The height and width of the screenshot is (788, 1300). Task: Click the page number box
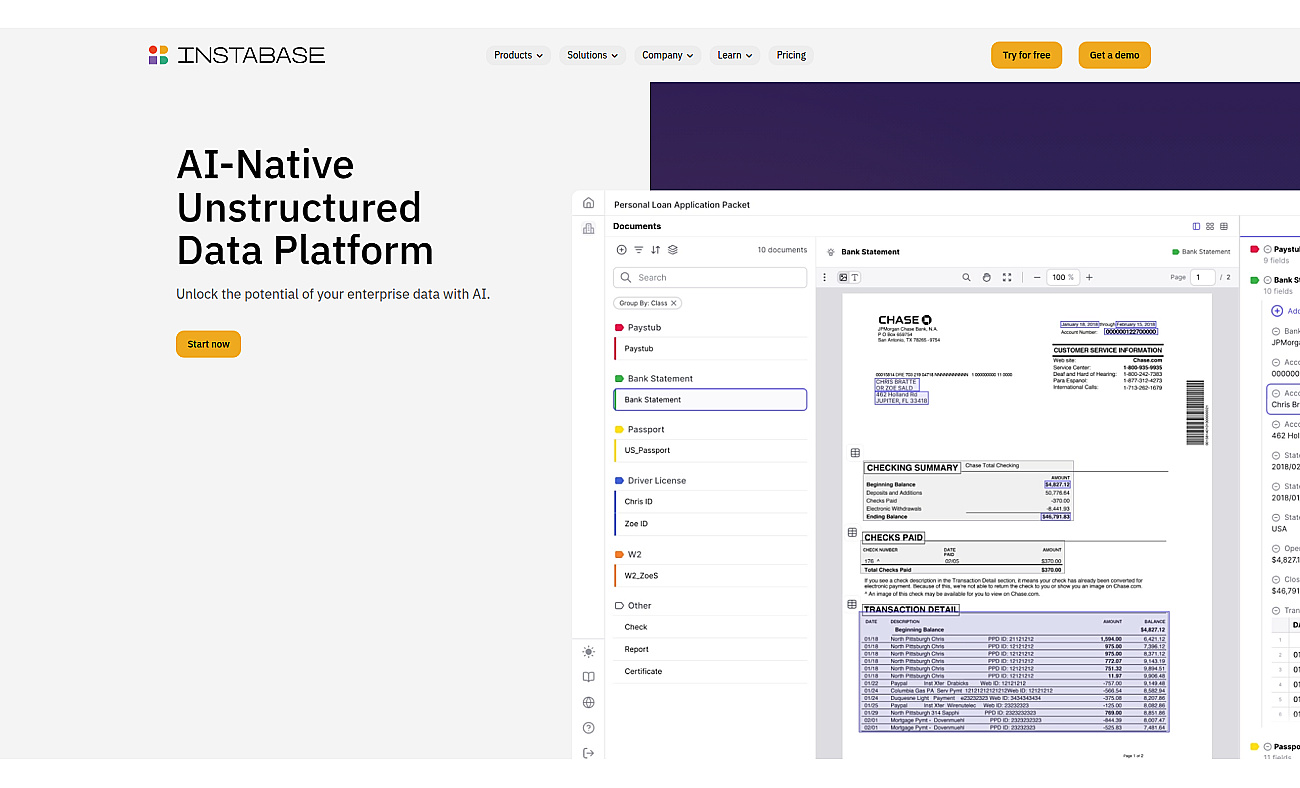click(1203, 277)
